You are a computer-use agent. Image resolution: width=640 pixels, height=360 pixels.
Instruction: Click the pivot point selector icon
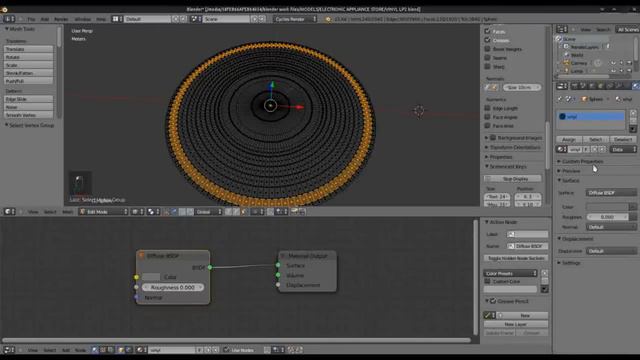(x=151, y=211)
